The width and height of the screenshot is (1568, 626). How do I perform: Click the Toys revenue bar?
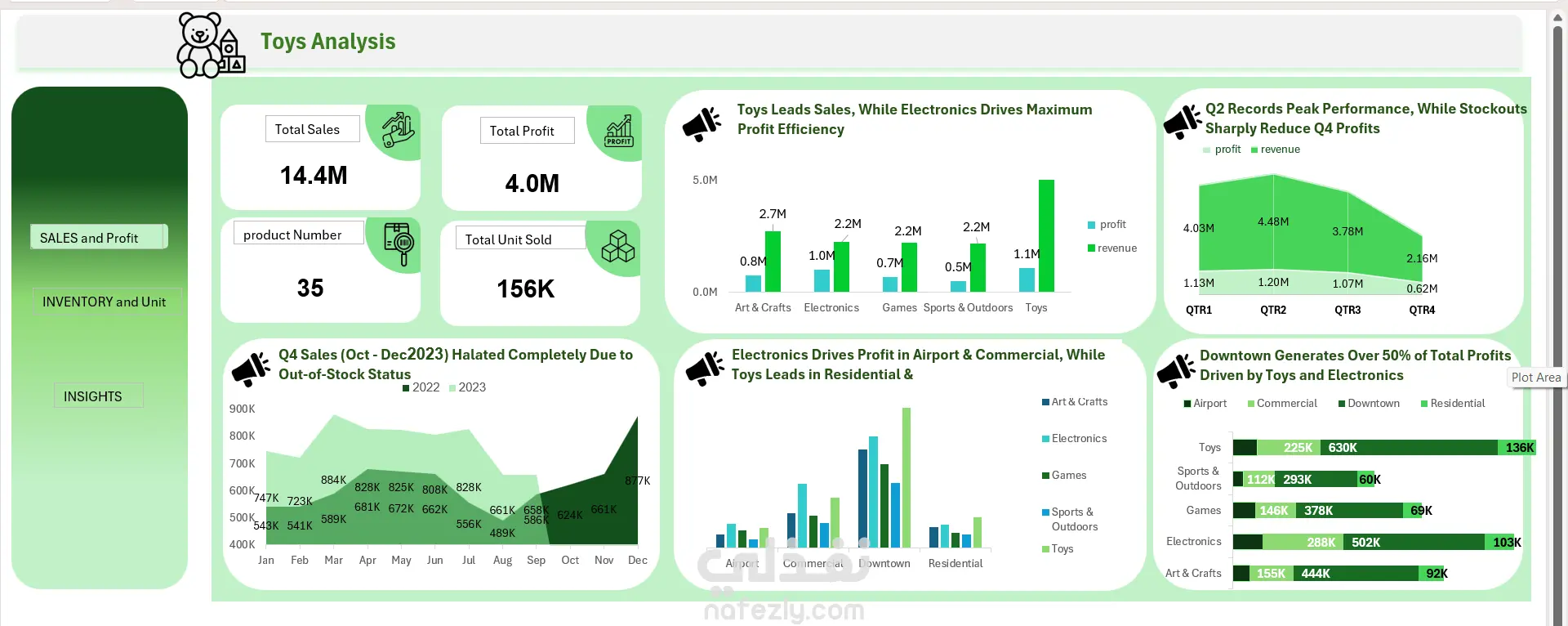pyautogui.click(x=1046, y=235)
